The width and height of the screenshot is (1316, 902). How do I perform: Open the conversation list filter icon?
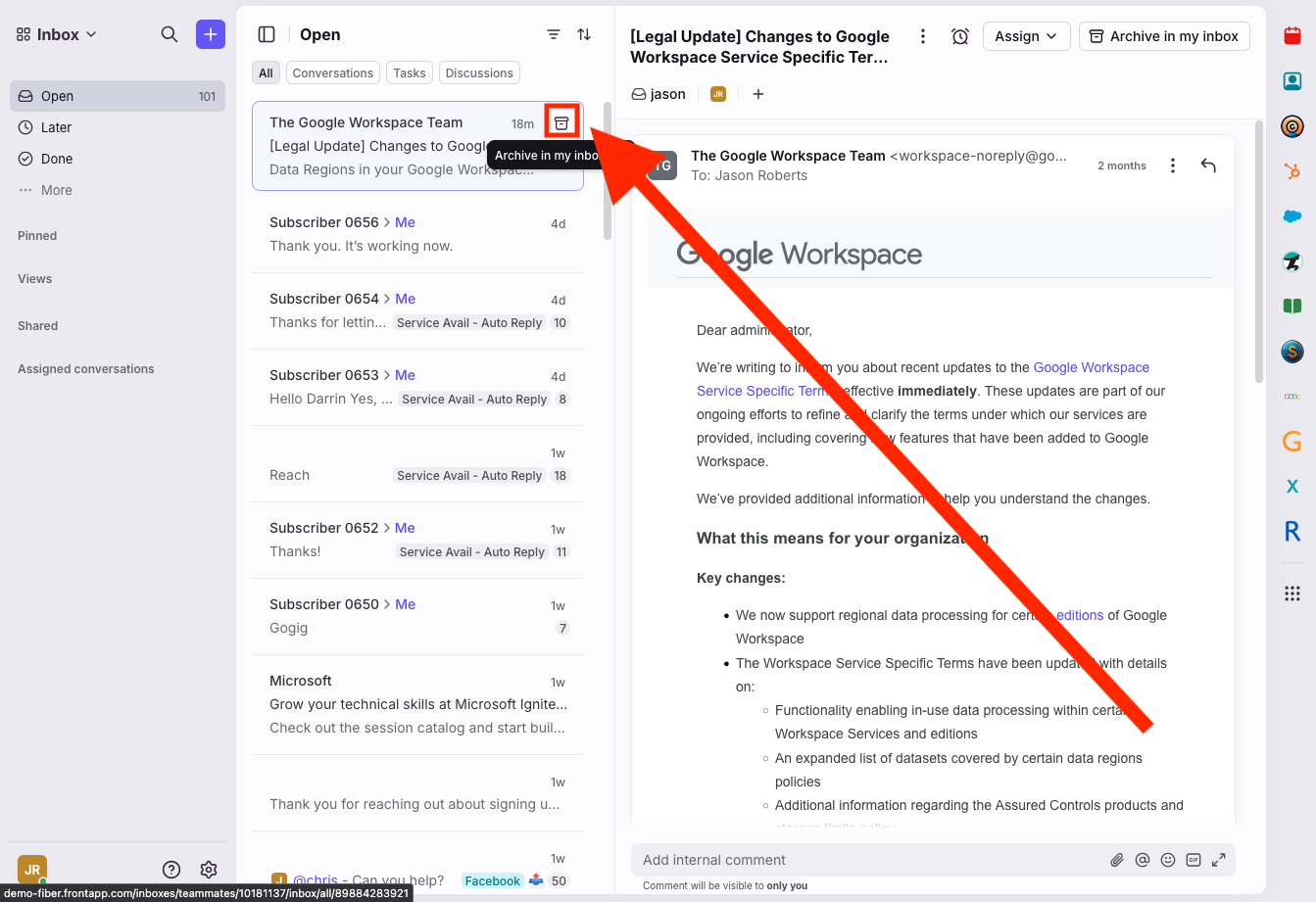click(554, 34)
